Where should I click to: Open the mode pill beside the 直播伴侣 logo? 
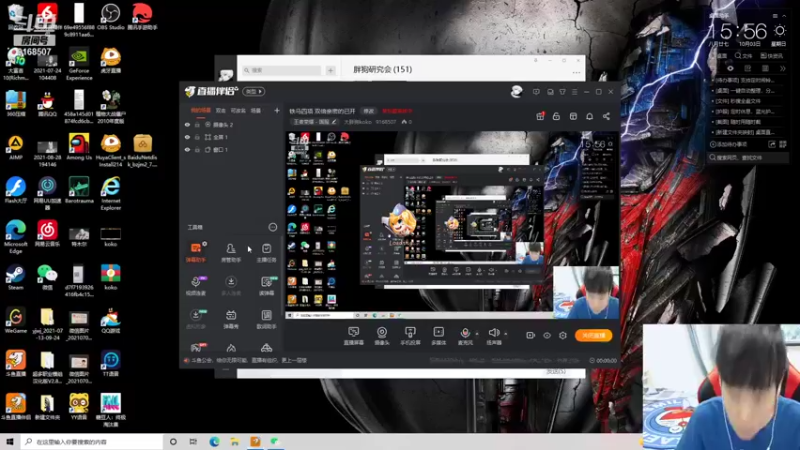click(254, 91)
